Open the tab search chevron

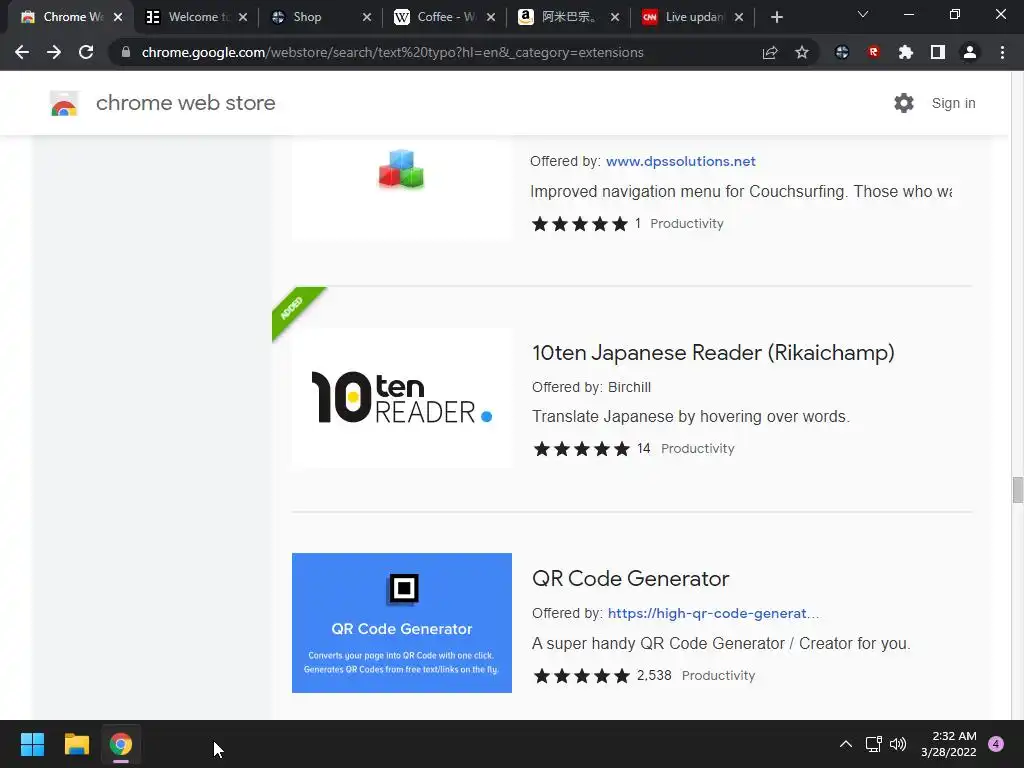(863, 14)
